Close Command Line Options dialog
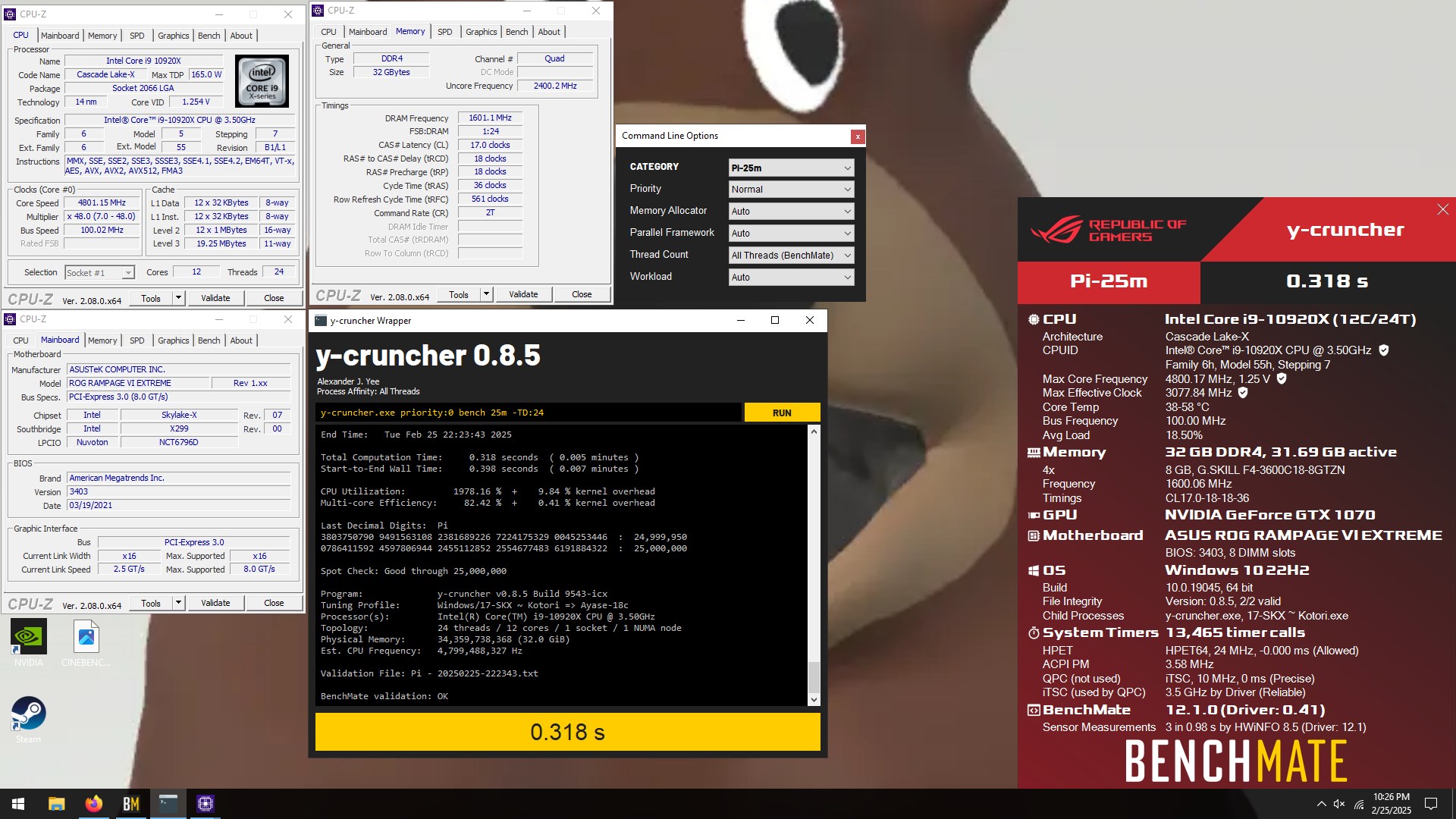The width and height of the screenshot is (1456, 819). click(x=858, y=136)
